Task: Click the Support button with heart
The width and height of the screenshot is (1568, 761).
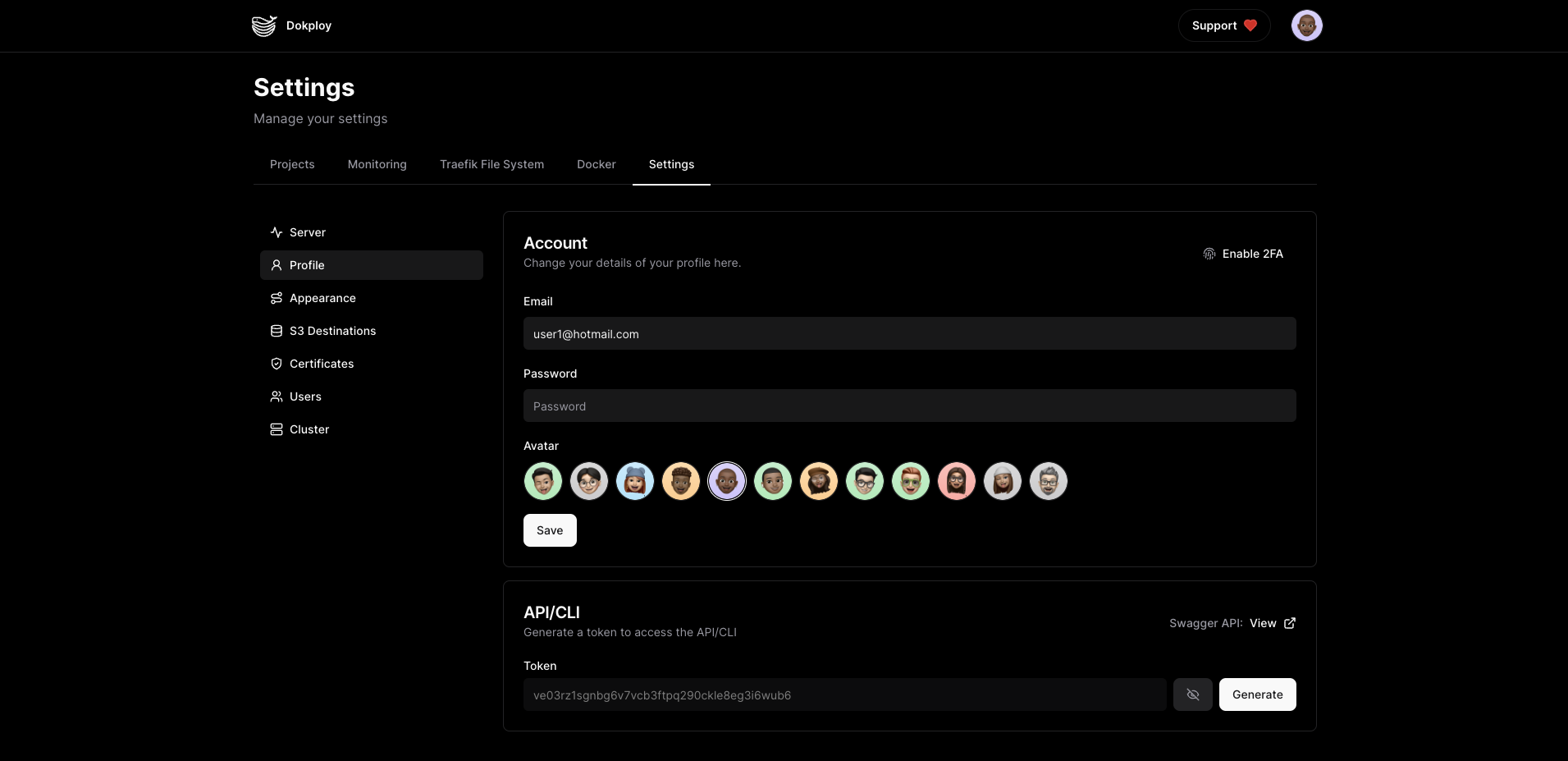Action: 1223,25
